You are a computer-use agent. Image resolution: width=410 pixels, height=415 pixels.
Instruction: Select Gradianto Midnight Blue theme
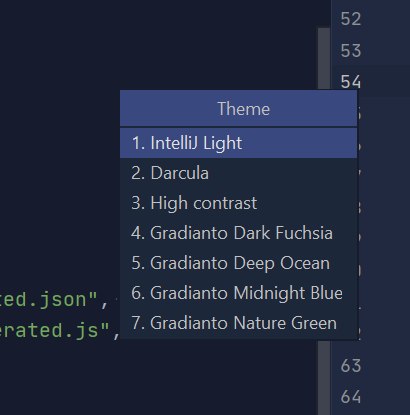238,293
